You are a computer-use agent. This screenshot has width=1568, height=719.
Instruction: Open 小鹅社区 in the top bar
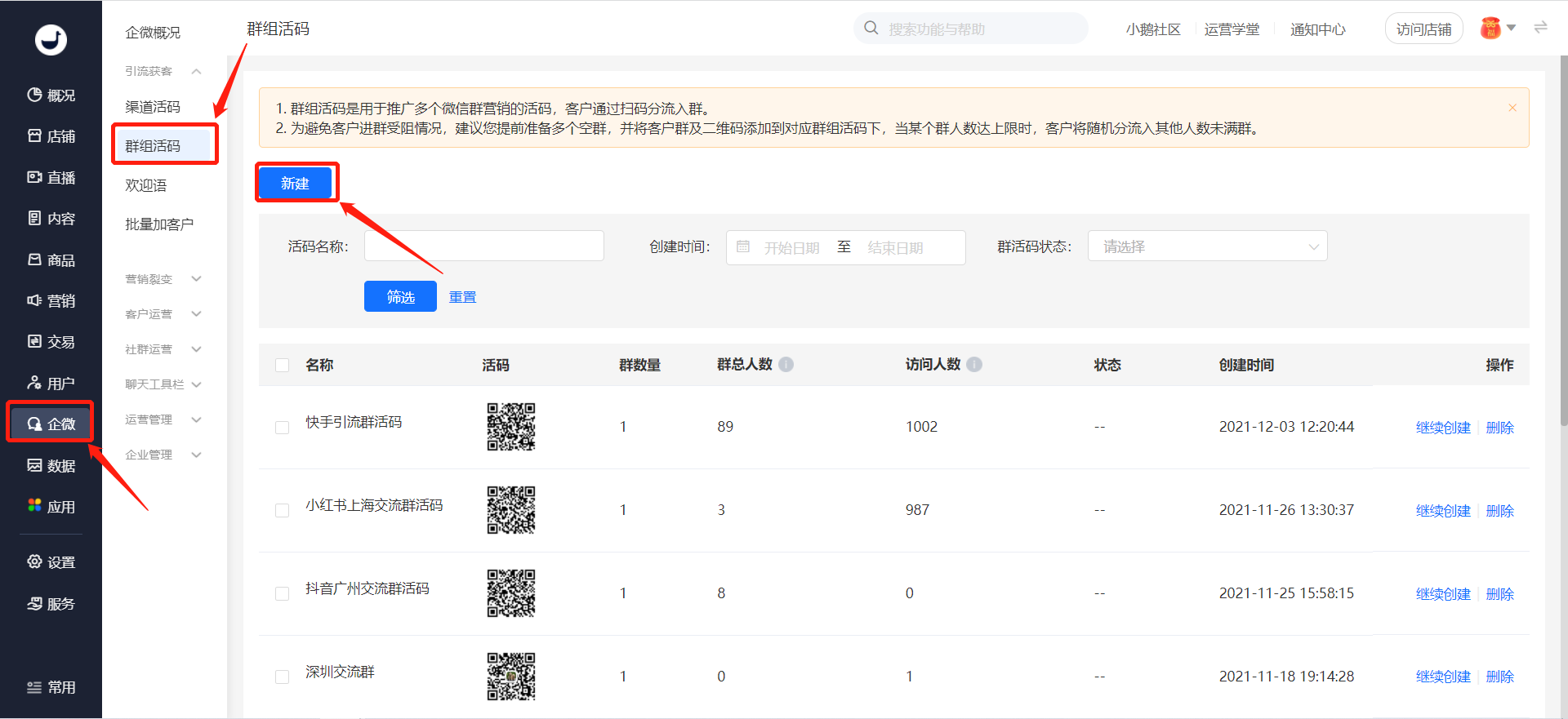1153,29
